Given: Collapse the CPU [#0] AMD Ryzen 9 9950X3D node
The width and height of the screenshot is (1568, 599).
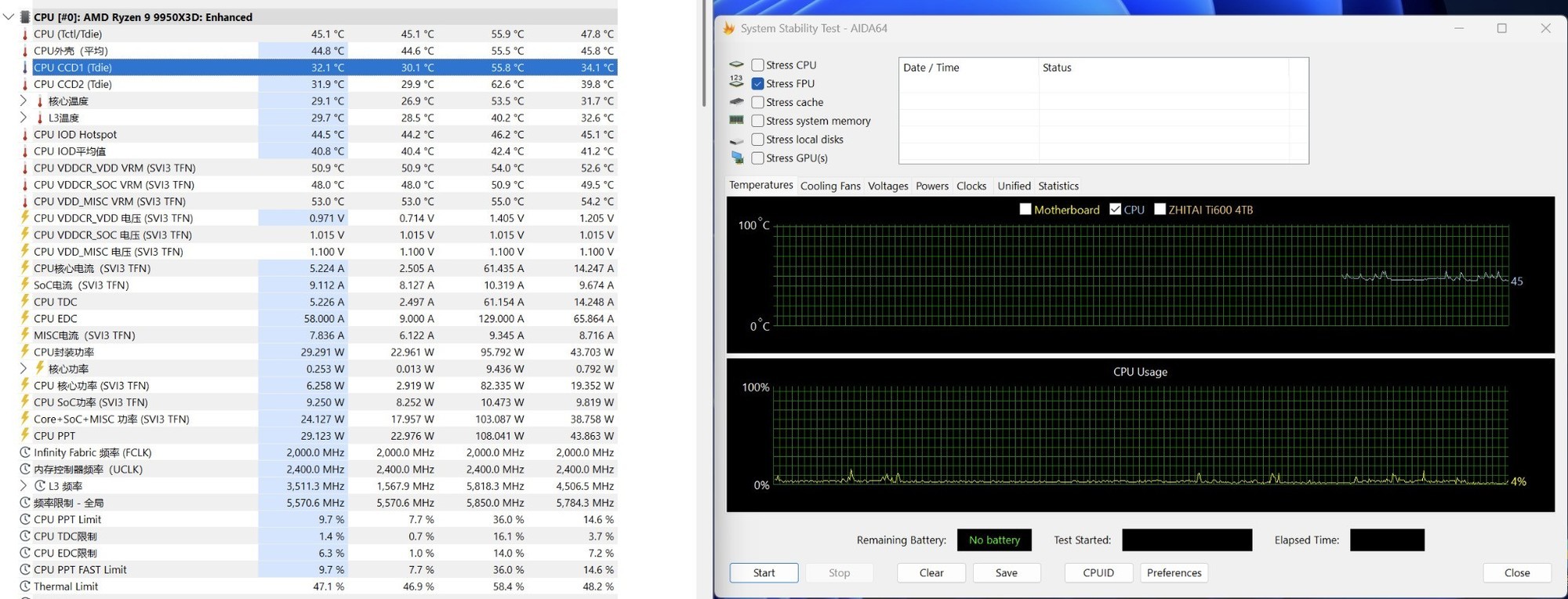Looking at the screenshot, I should [9, 16].
